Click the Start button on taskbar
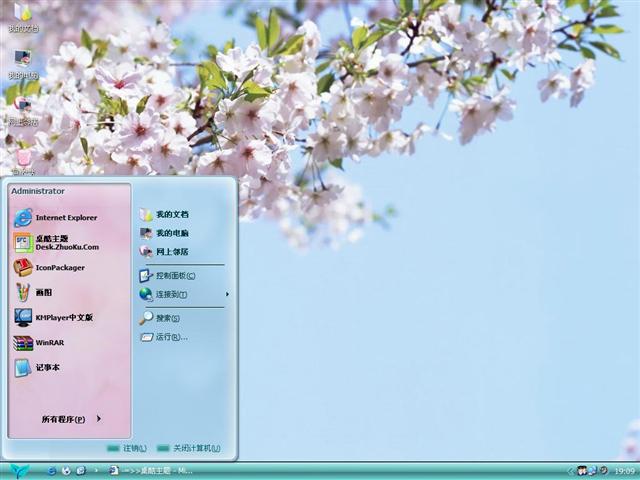 point(19,471)
